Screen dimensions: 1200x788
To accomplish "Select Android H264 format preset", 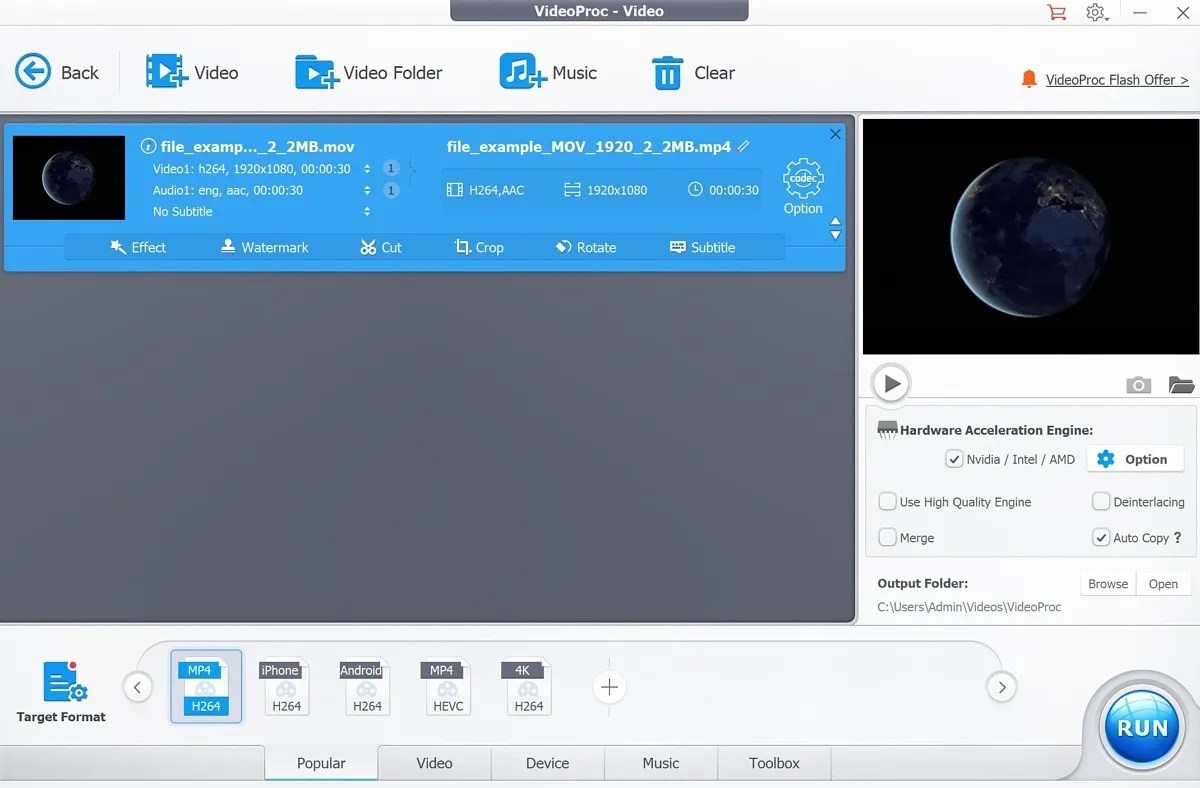I will 367,687.
